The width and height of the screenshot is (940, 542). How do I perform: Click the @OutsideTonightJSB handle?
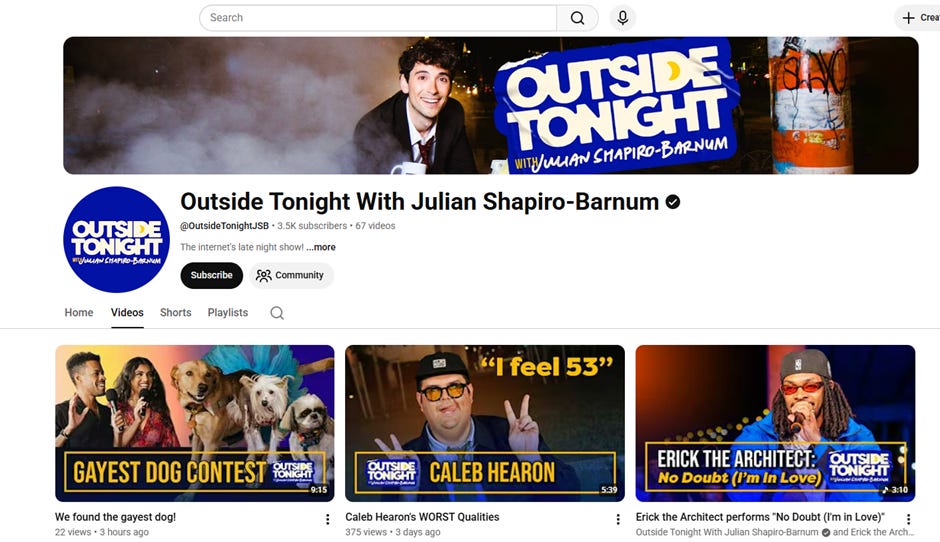[x=224, y=226]
